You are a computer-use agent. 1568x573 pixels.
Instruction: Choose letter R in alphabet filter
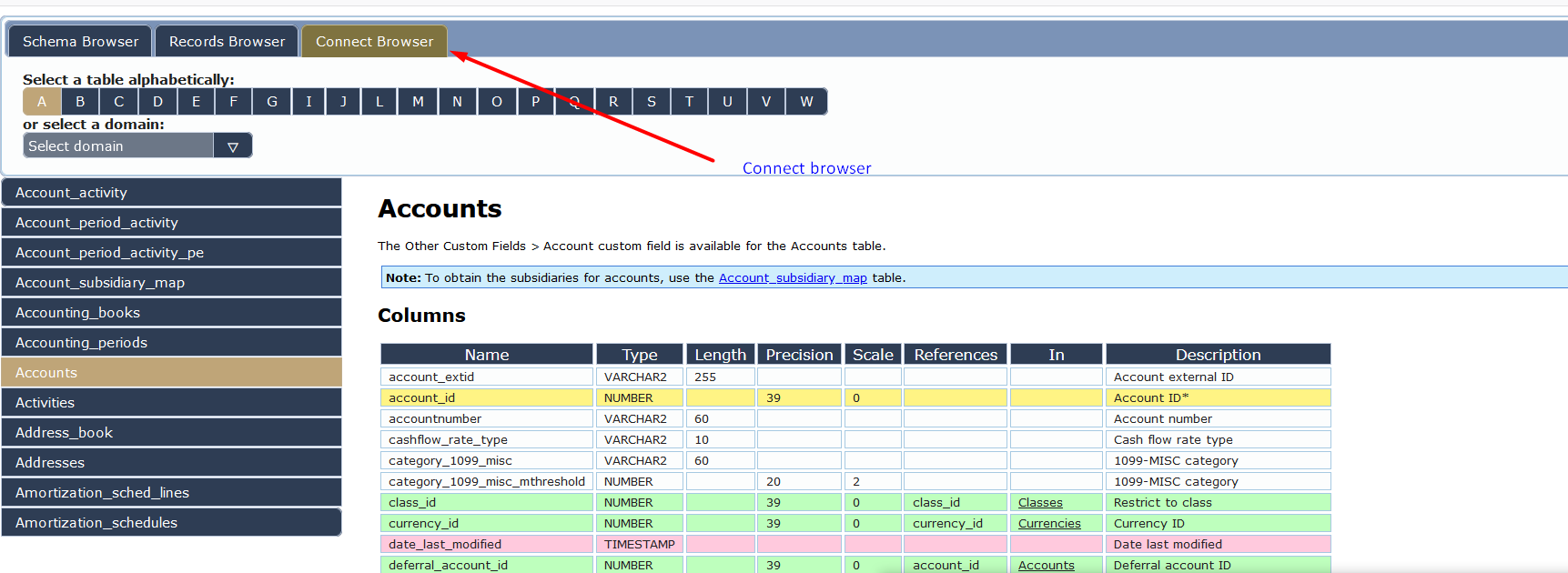pos(613,101)
